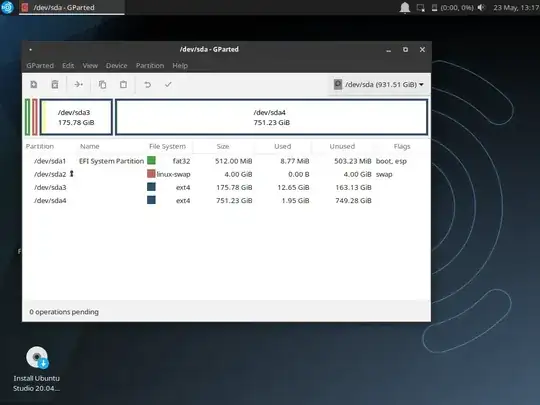
Task: Select the /dev/sda4 row in the list
Action: [226, 200]
